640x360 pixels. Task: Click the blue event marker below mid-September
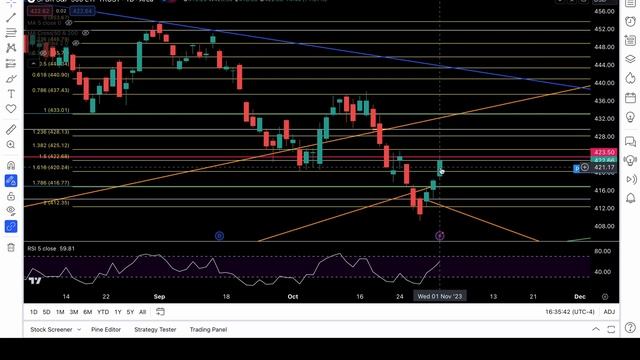pos(219,236)
